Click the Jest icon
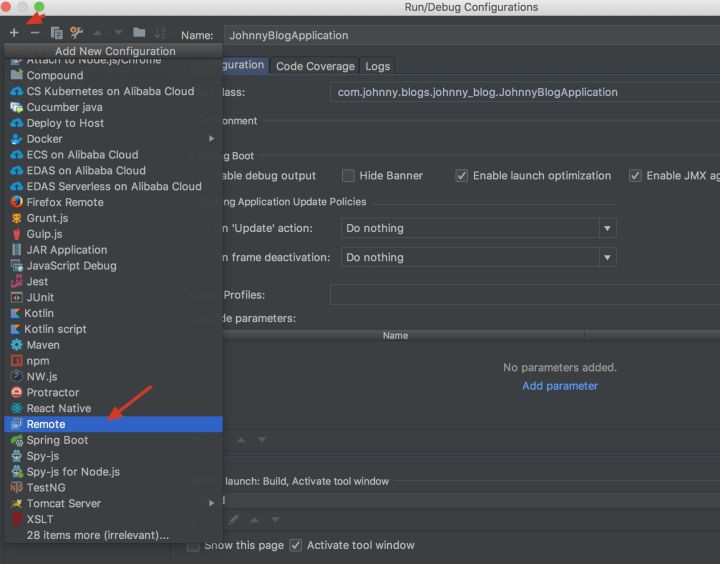Image resolution: width=720 pixels, height=564 pixels. coord(17,282)
